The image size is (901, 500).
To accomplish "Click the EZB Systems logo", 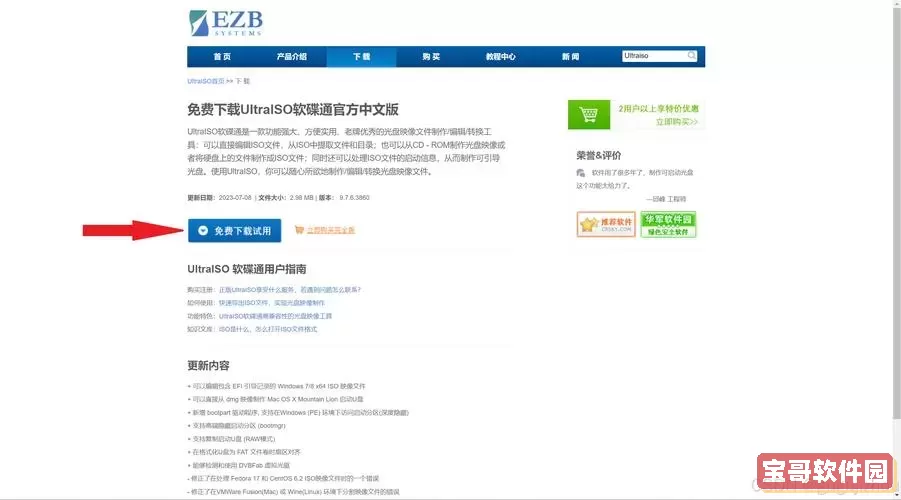I will pyautogui.click(x=226, y=23).
